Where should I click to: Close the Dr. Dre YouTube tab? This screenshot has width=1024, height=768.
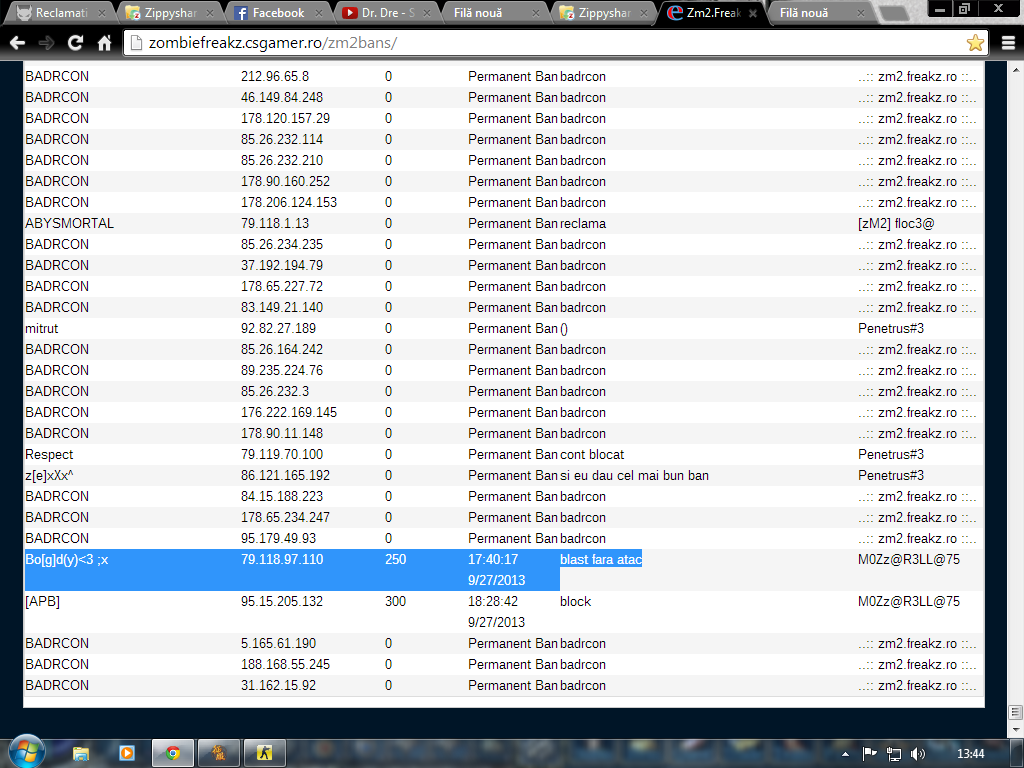pyautogui.click(x=426, y=13)
